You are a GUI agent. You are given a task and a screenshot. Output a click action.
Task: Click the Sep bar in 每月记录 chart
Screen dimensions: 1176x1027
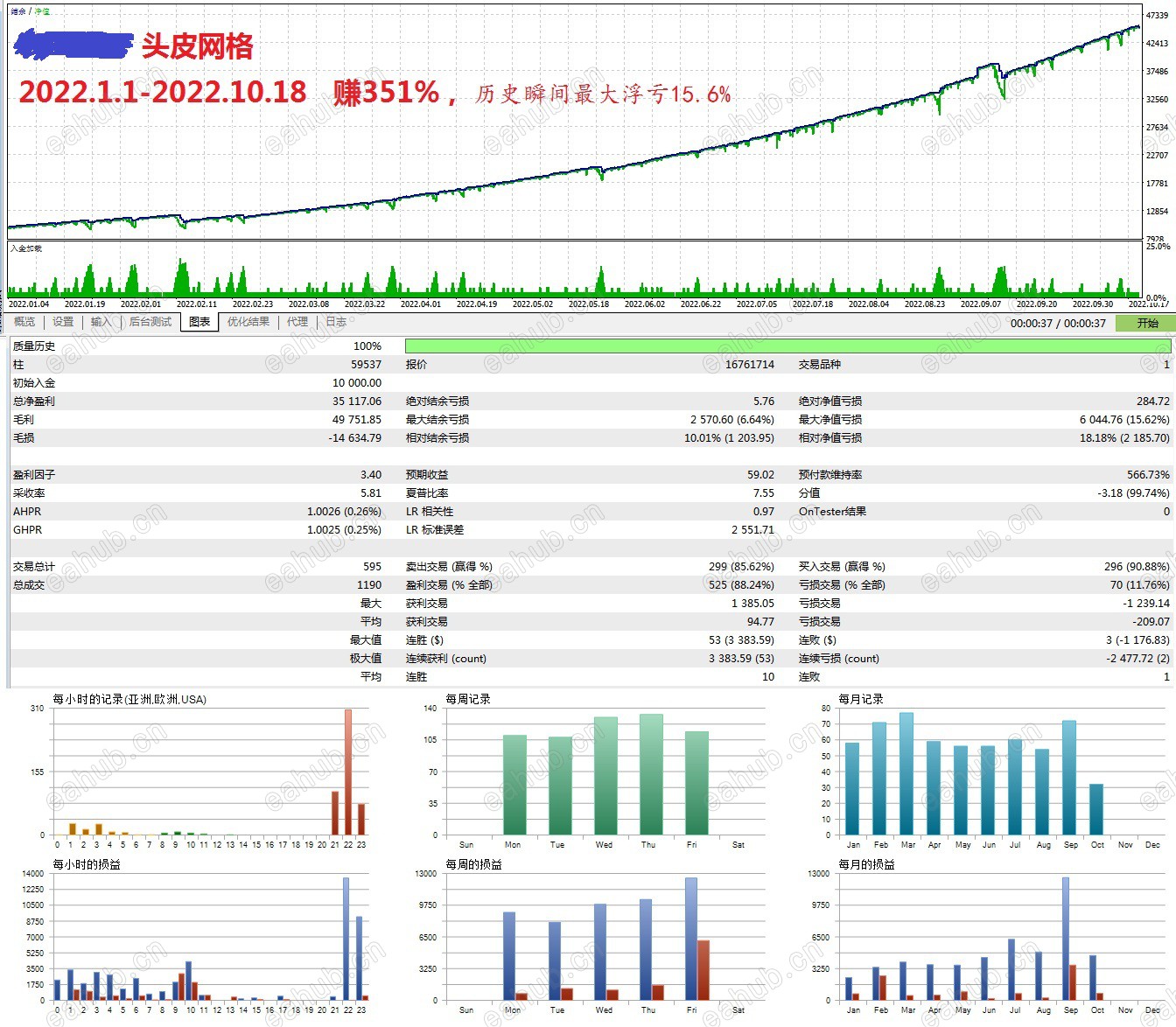pyautogui.click(x=1069, y=778)
